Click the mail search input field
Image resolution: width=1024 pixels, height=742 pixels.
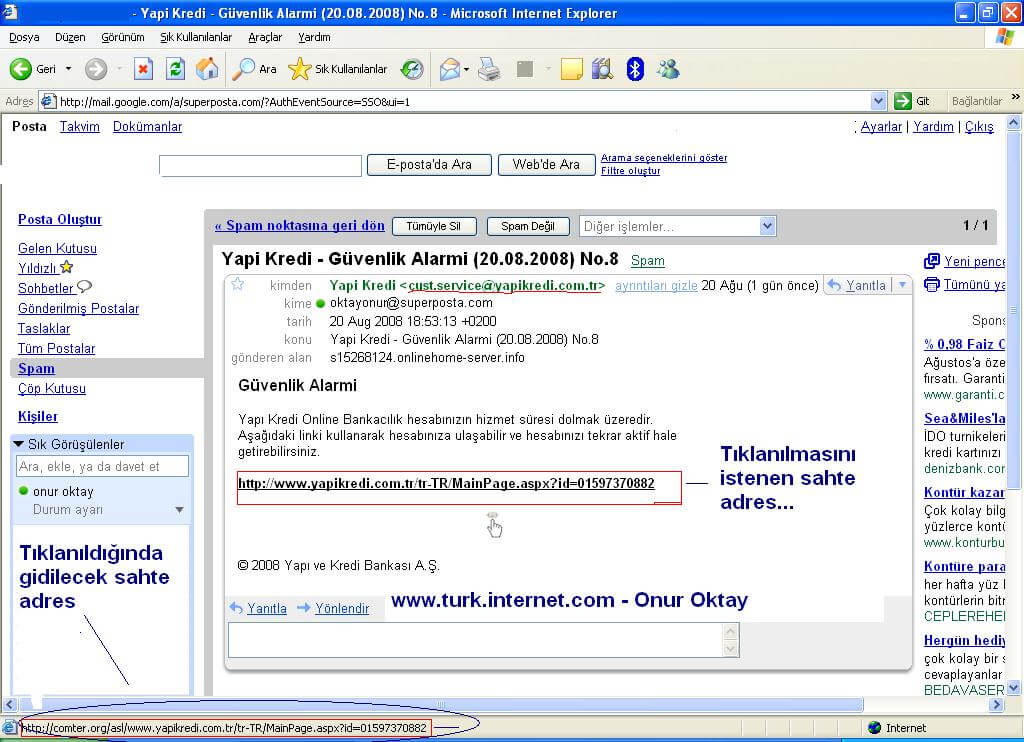[x=260, y=166]
